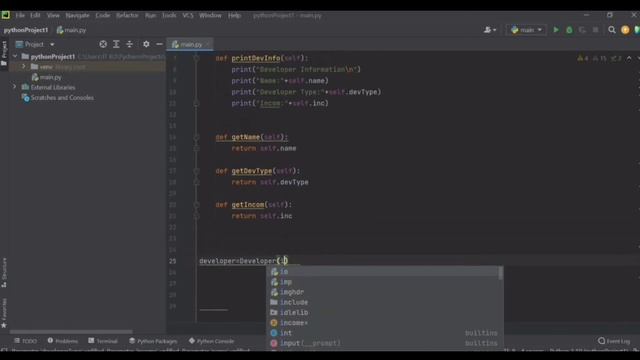The image size is (640, 360).
Task: Close the main.py editor tab
Action: [207, 44]
